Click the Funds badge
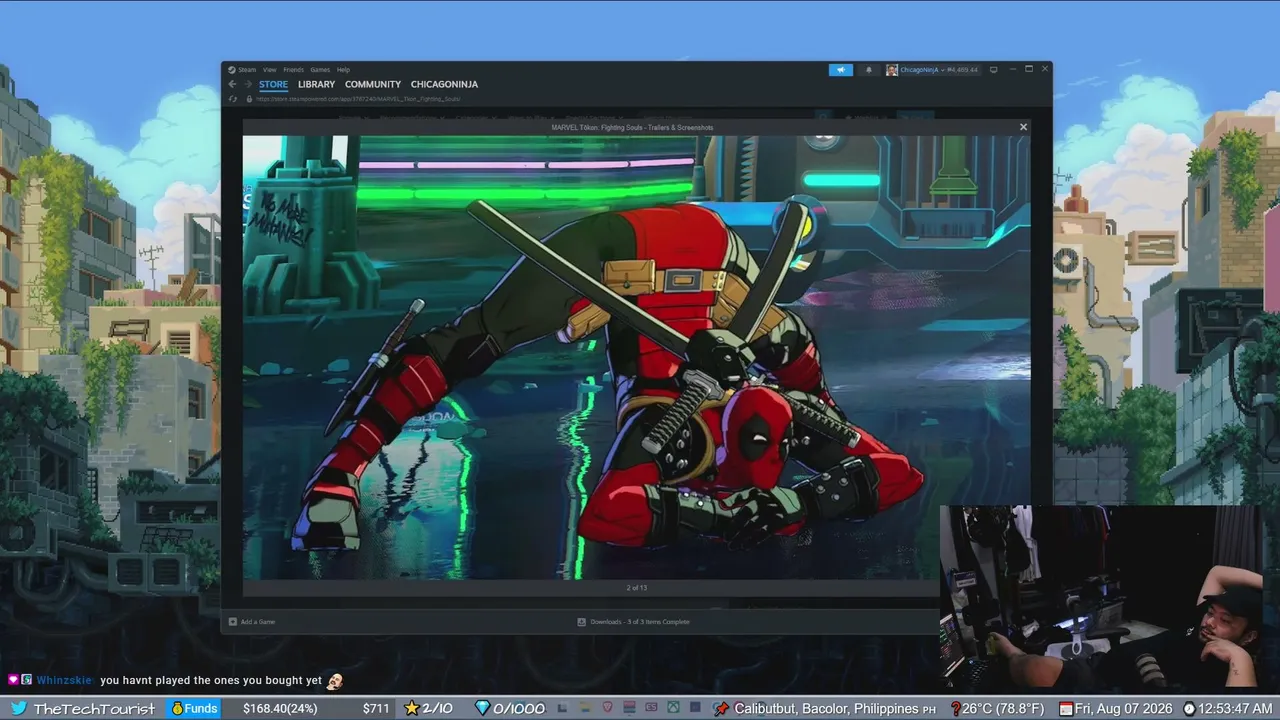The image size is (1280, 720). point(194,708)
